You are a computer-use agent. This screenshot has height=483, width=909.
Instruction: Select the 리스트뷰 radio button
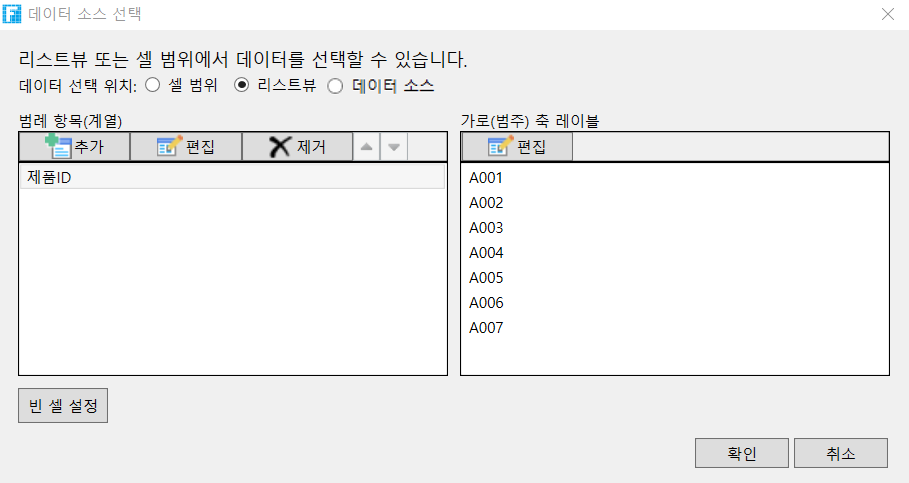tap(241, 85)
